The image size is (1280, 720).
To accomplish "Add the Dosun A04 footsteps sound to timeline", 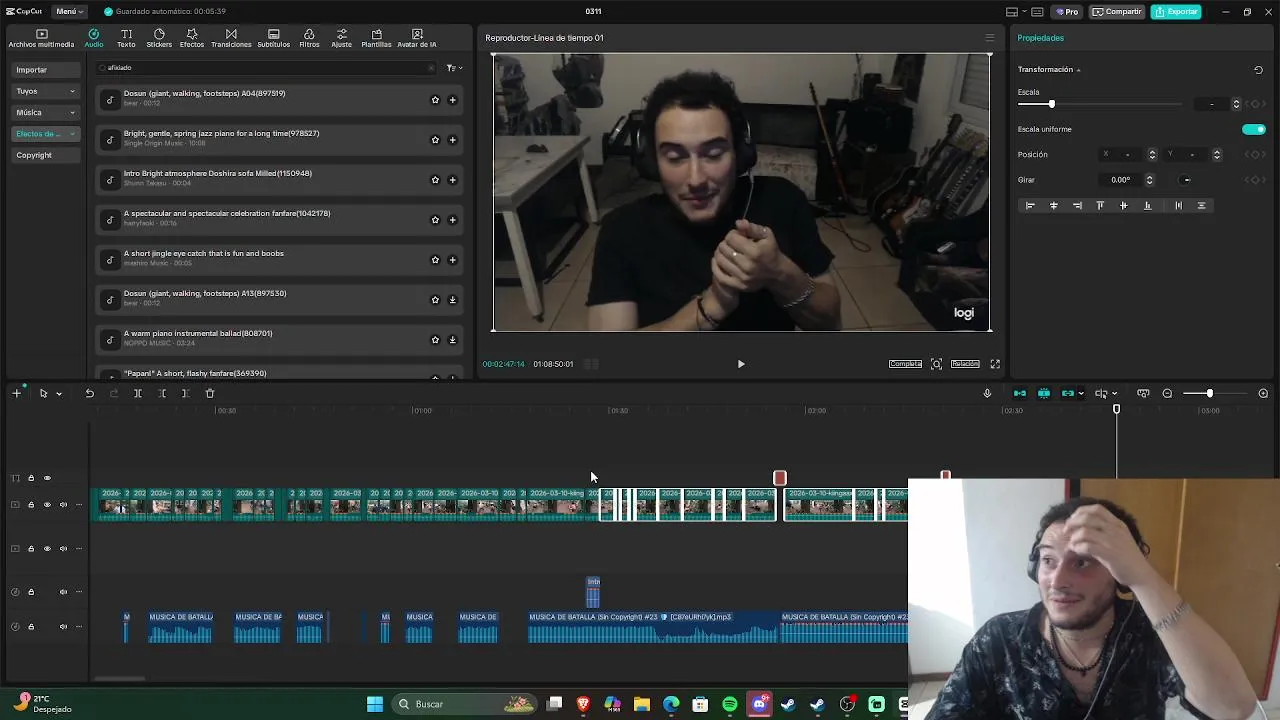I will coord(452,100).
